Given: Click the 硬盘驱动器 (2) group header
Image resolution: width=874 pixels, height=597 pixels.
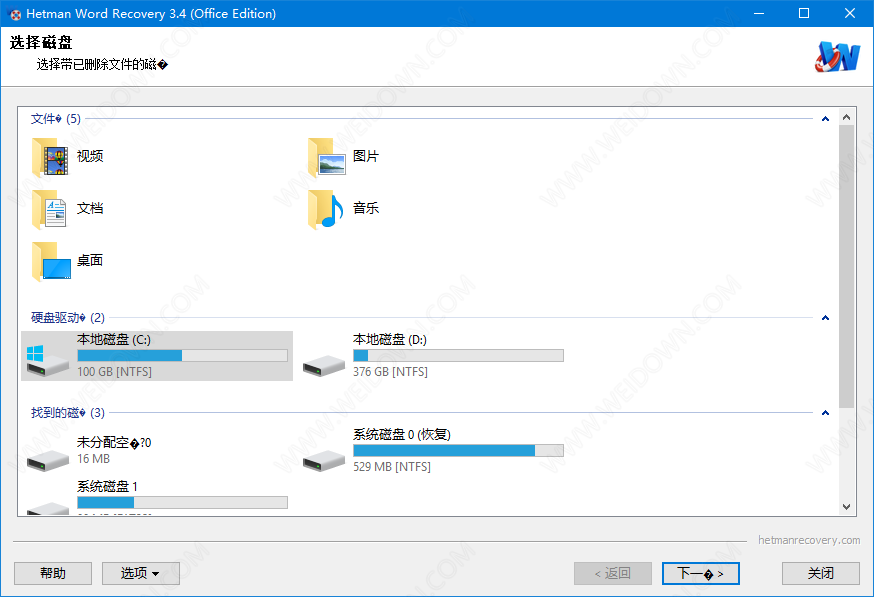Looking at the screenshot, I should (67, 318).
